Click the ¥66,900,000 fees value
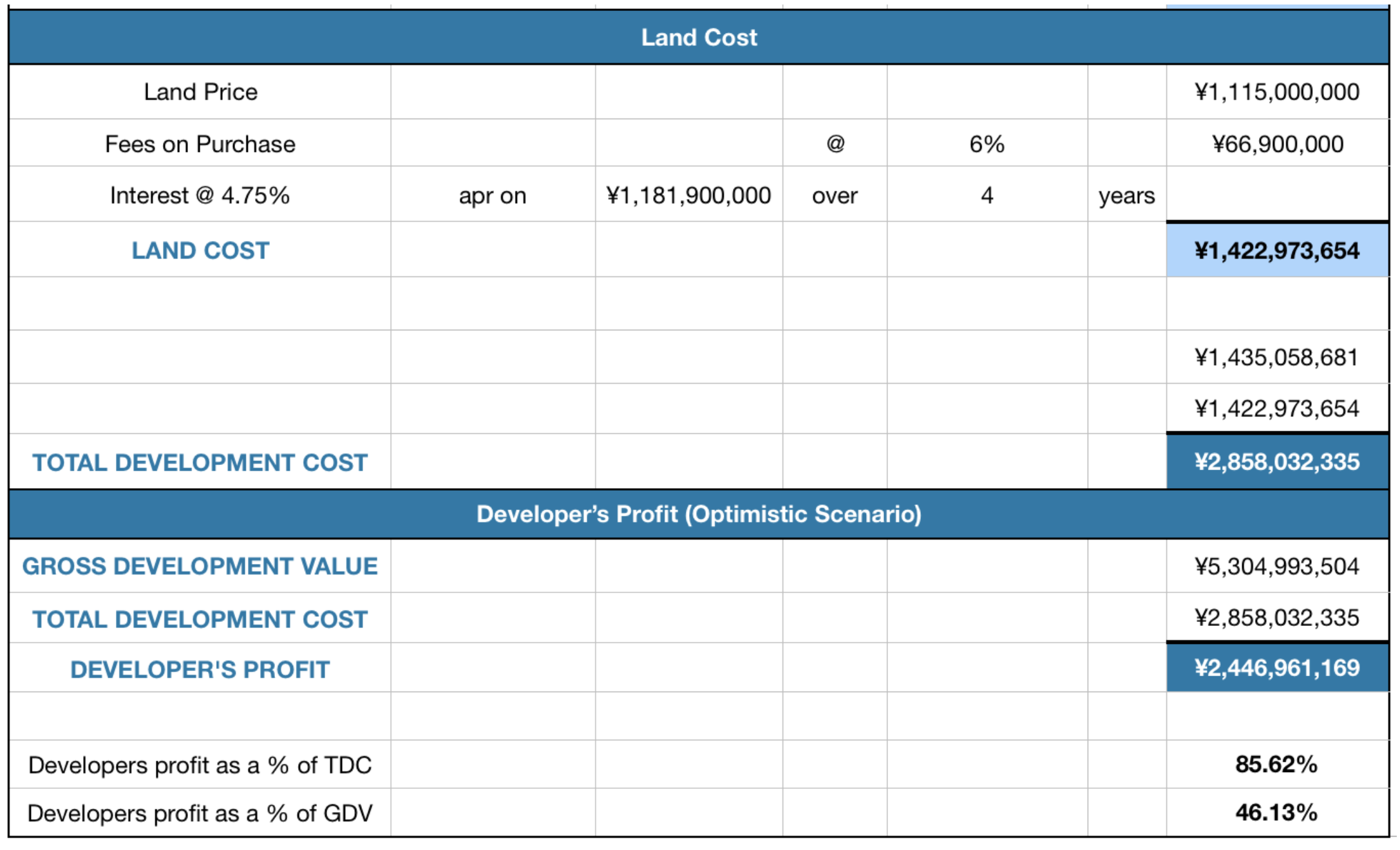The height and width of the screenshot is (850, 1400). point(1276,144)
